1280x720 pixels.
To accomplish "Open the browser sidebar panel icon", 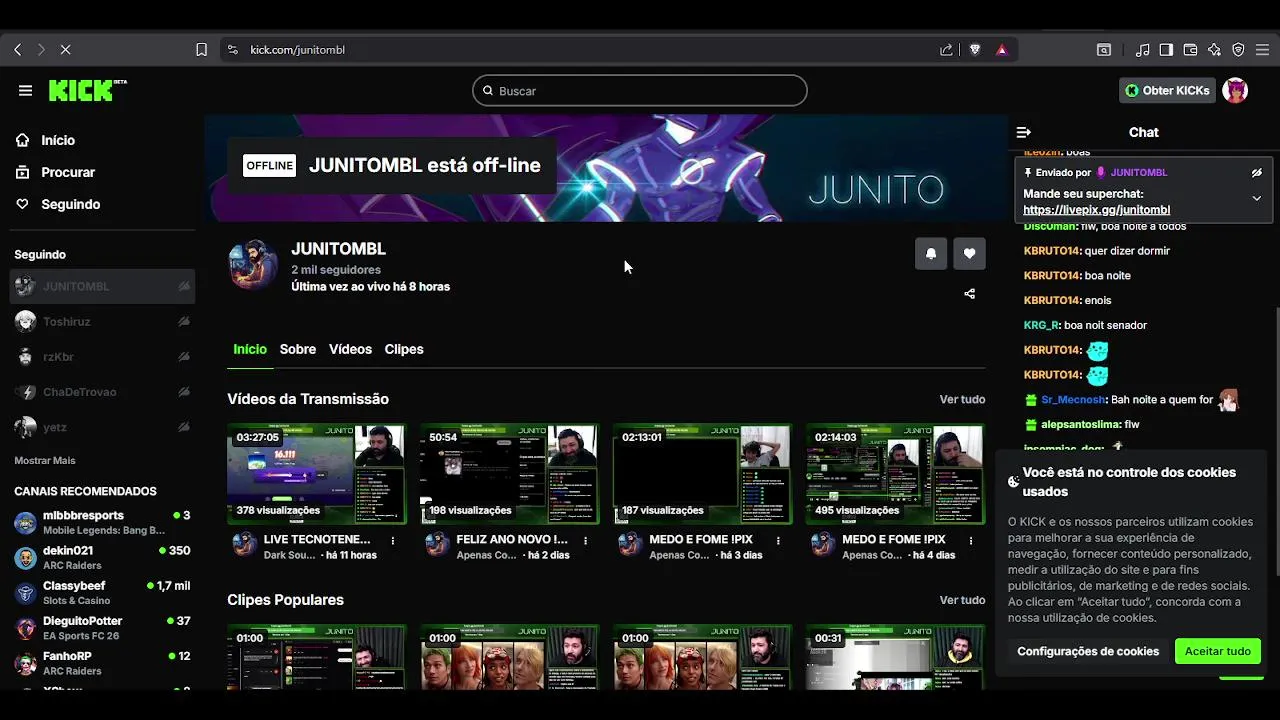I will (1166, 49).
